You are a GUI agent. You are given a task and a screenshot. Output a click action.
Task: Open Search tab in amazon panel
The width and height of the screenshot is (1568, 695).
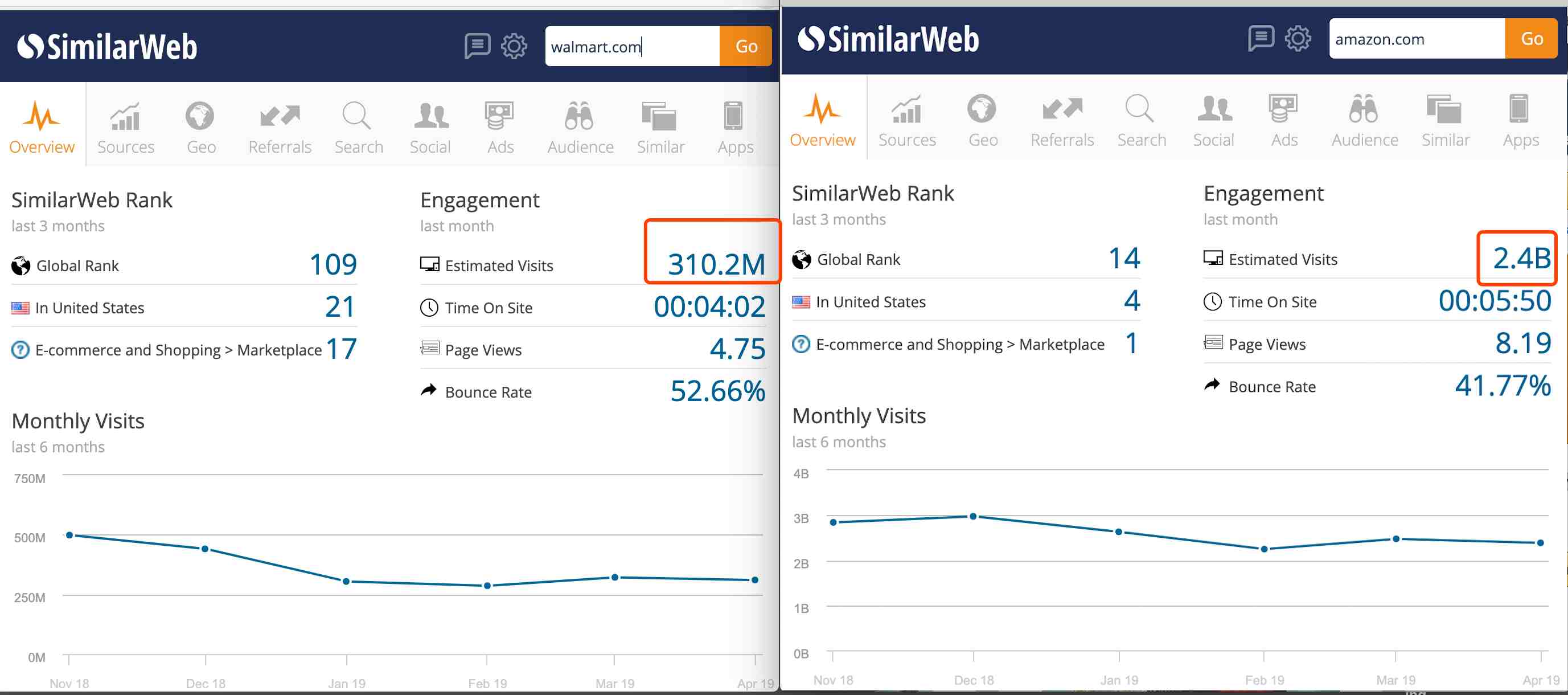tap(1142, 121)
